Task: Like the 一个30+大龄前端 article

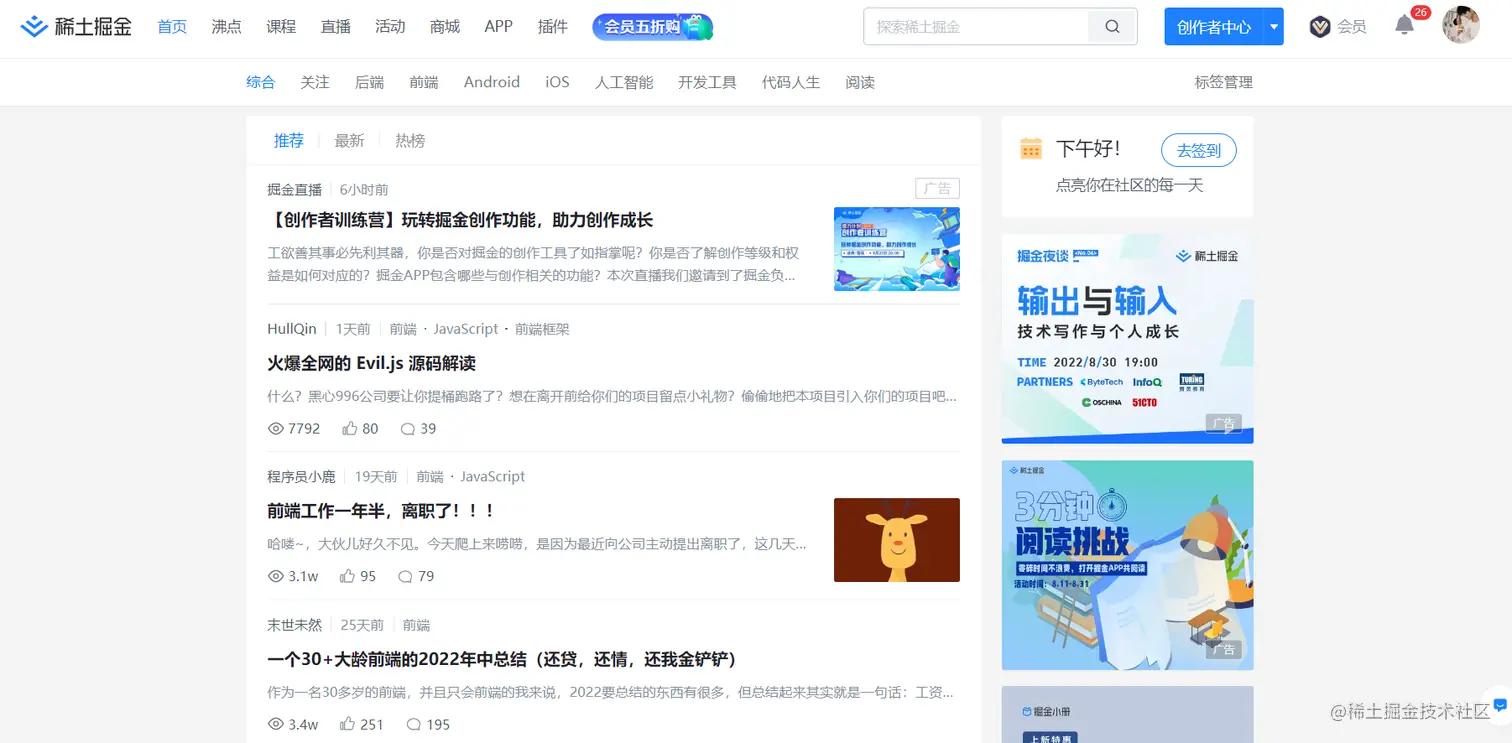Action: tap(349, 724)
